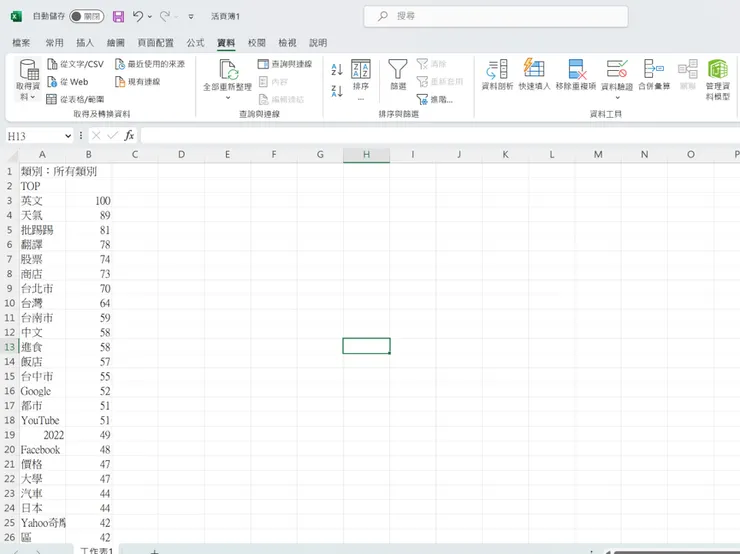Click 進階 (Advanced filter) button
Viewport: 740px width, 554px height.
435,100
